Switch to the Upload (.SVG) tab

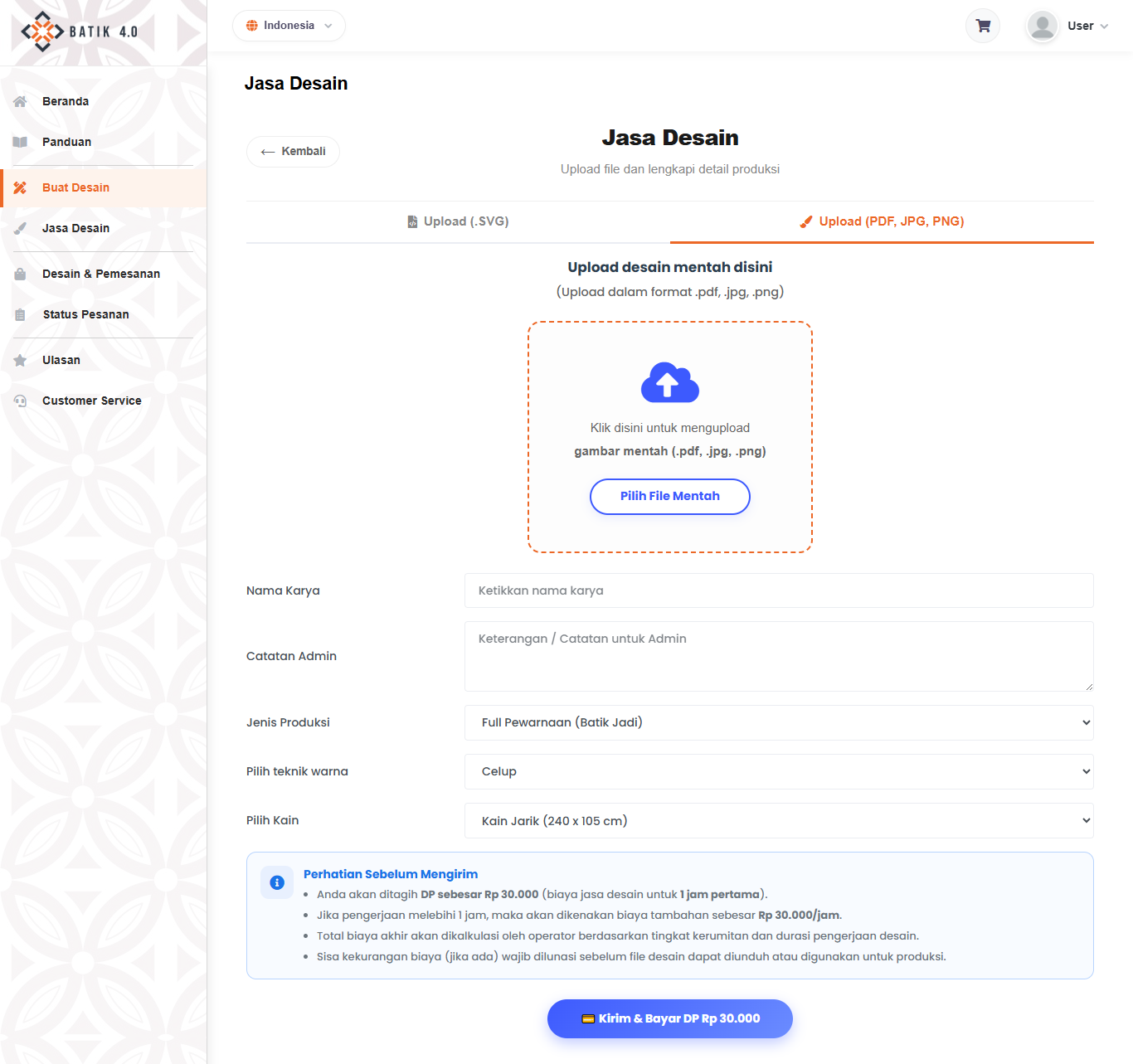(458, 221)
